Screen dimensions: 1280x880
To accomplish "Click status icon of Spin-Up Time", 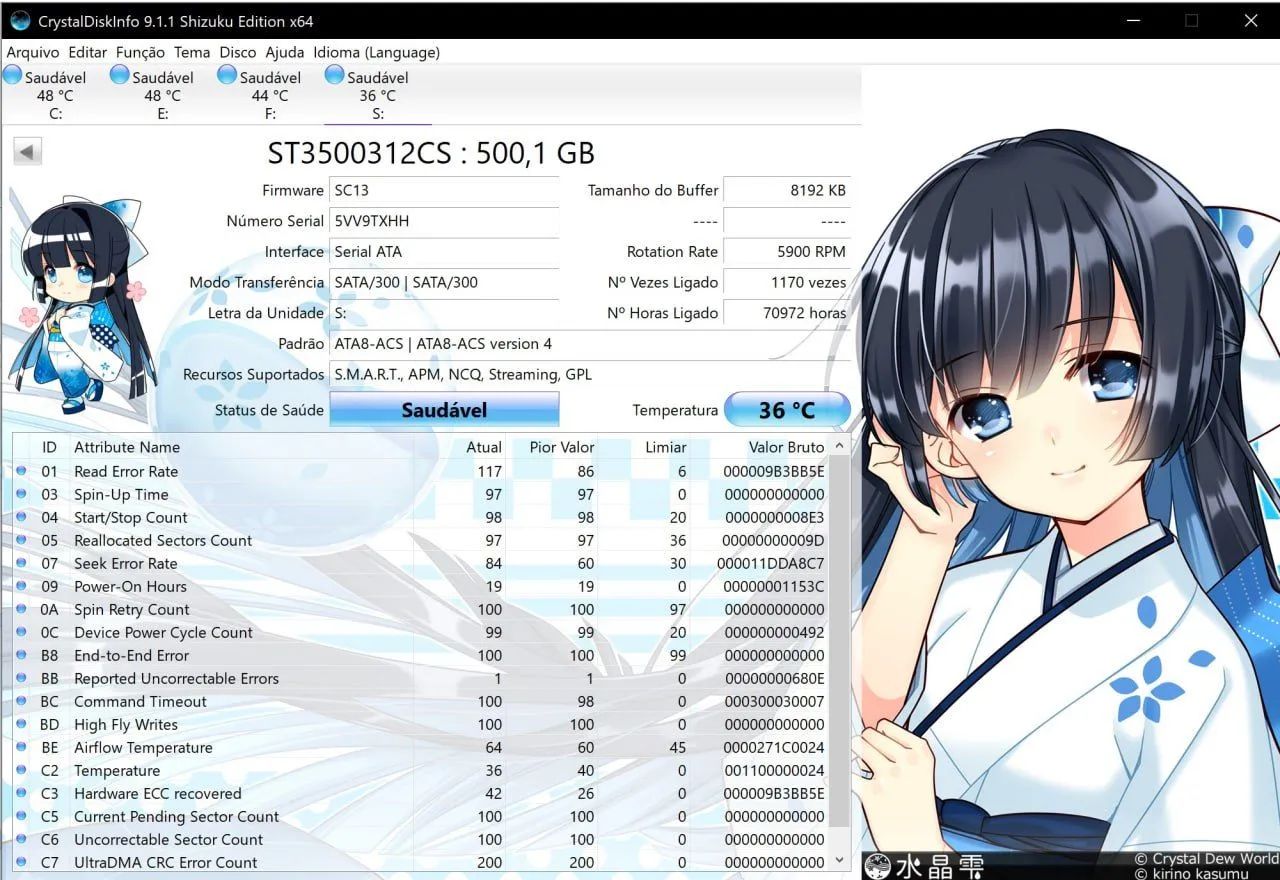I will pos(22,494).
